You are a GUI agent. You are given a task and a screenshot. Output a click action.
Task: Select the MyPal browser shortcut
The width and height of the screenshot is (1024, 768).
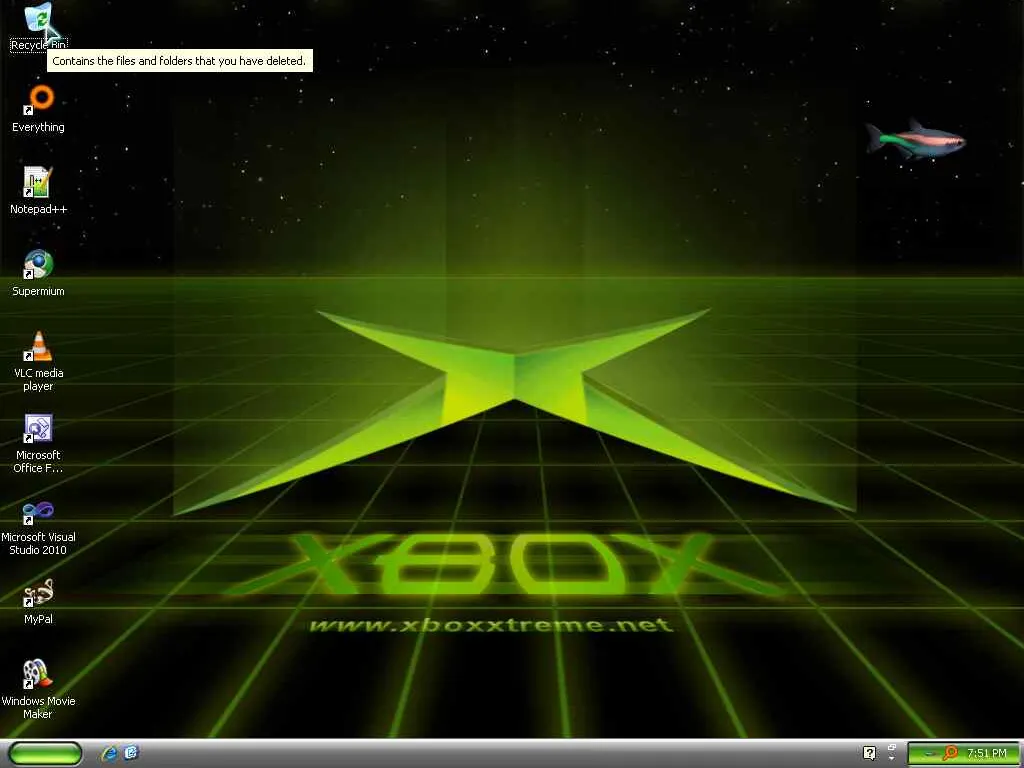(x=38, y=601)
